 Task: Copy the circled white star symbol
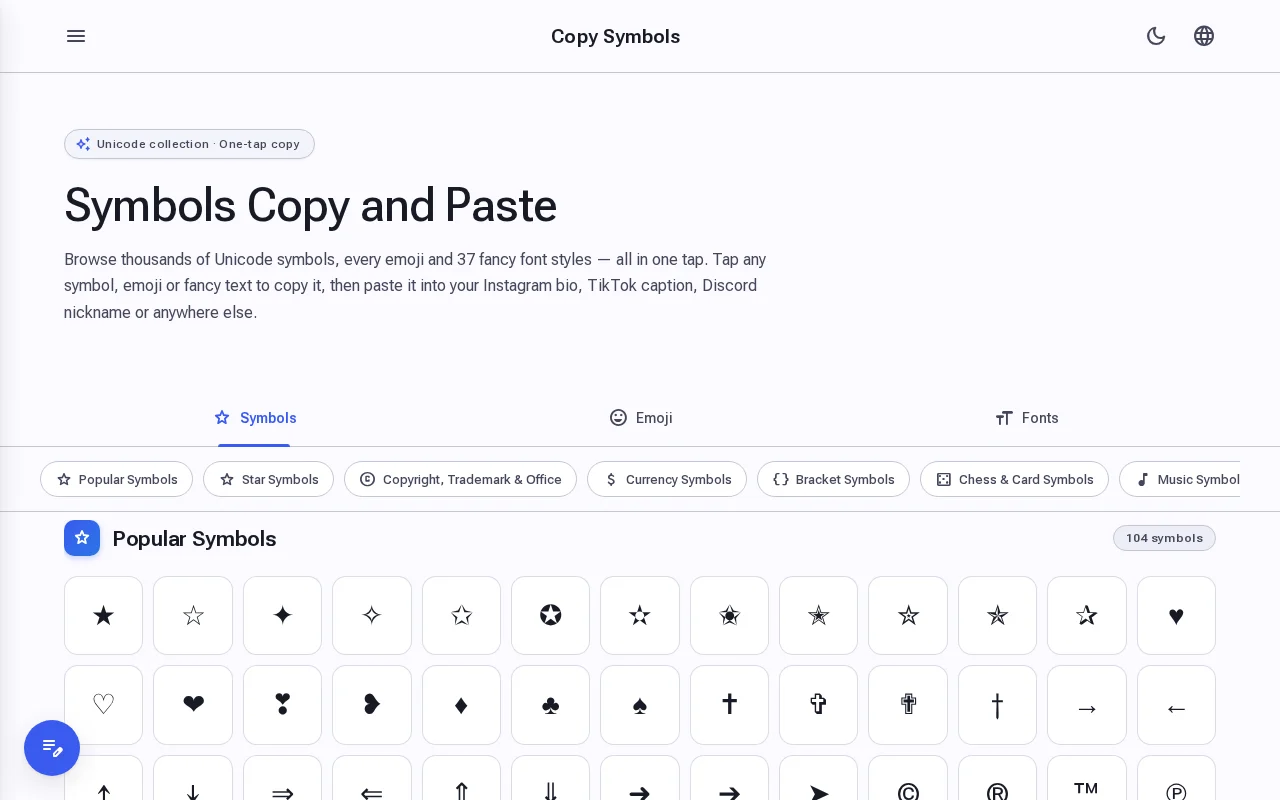click(x=550, y=615)
